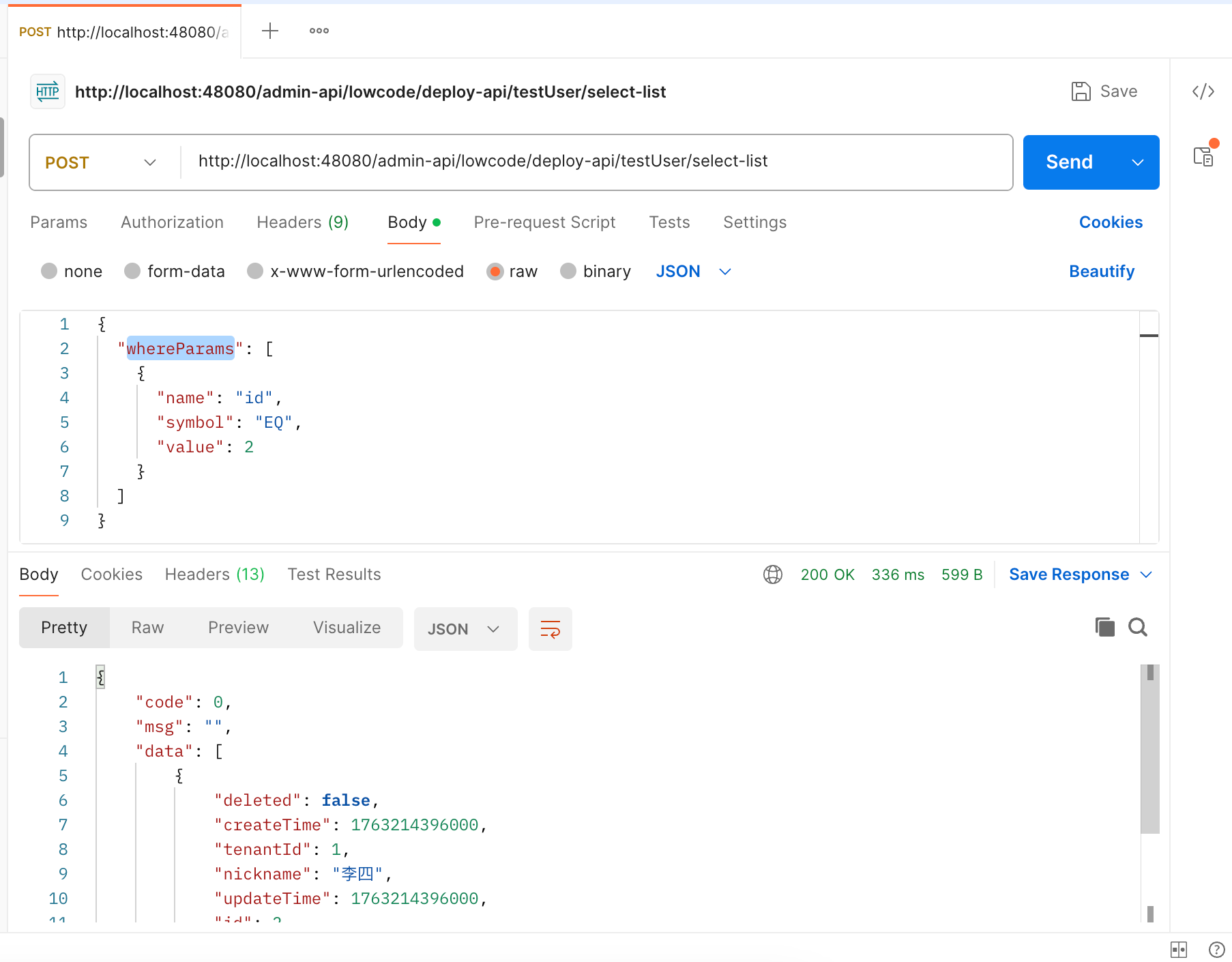Choose the binary body type
This screenshot has height=962, width=1232.
tap(568, 272)
